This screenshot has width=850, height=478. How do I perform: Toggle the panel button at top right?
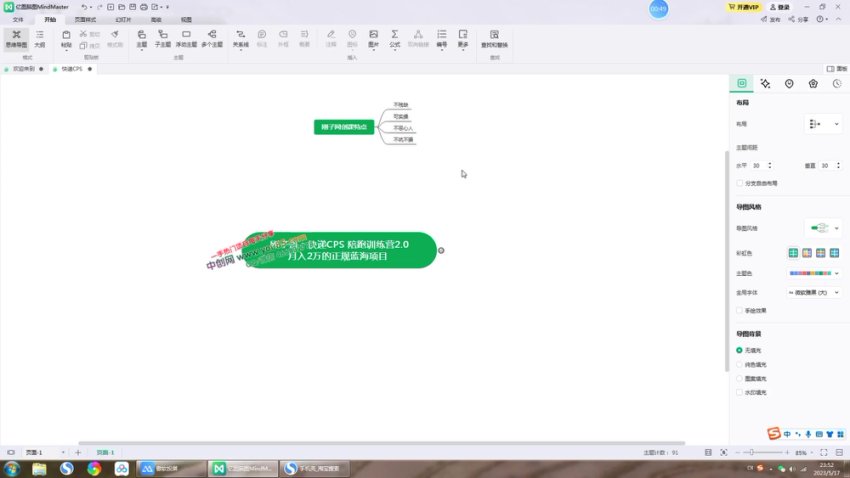[836, 69]
